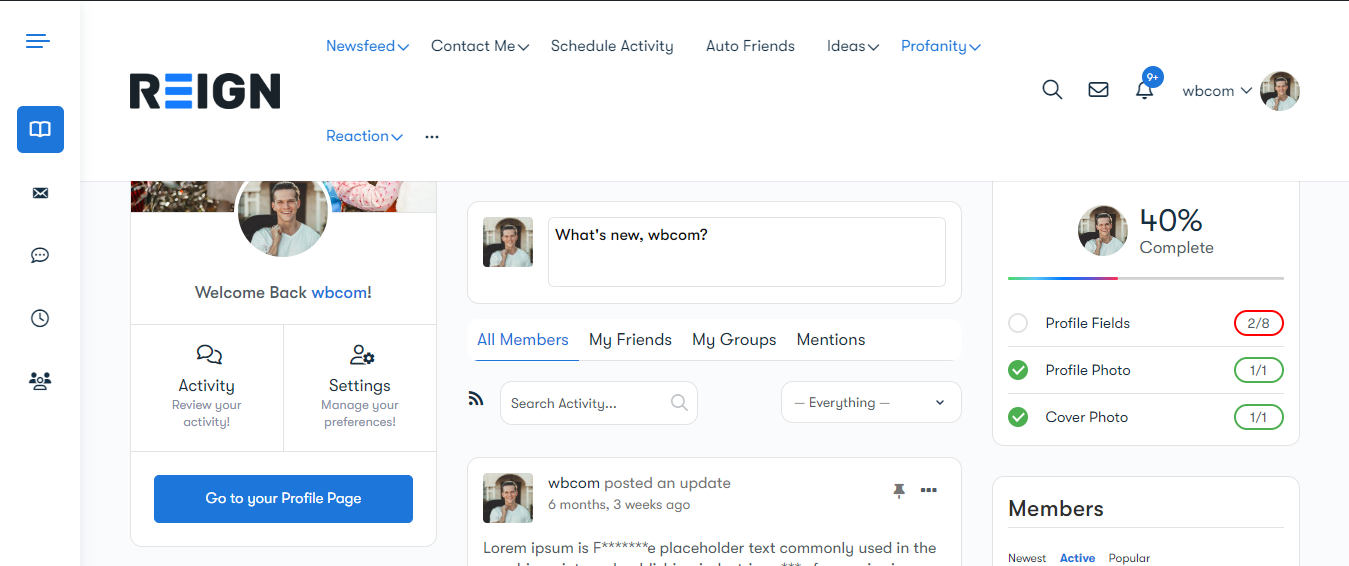Open the wbcom user account dropdown
1349x566 pixels.
pyautogui.click(x=1217, y=91)
